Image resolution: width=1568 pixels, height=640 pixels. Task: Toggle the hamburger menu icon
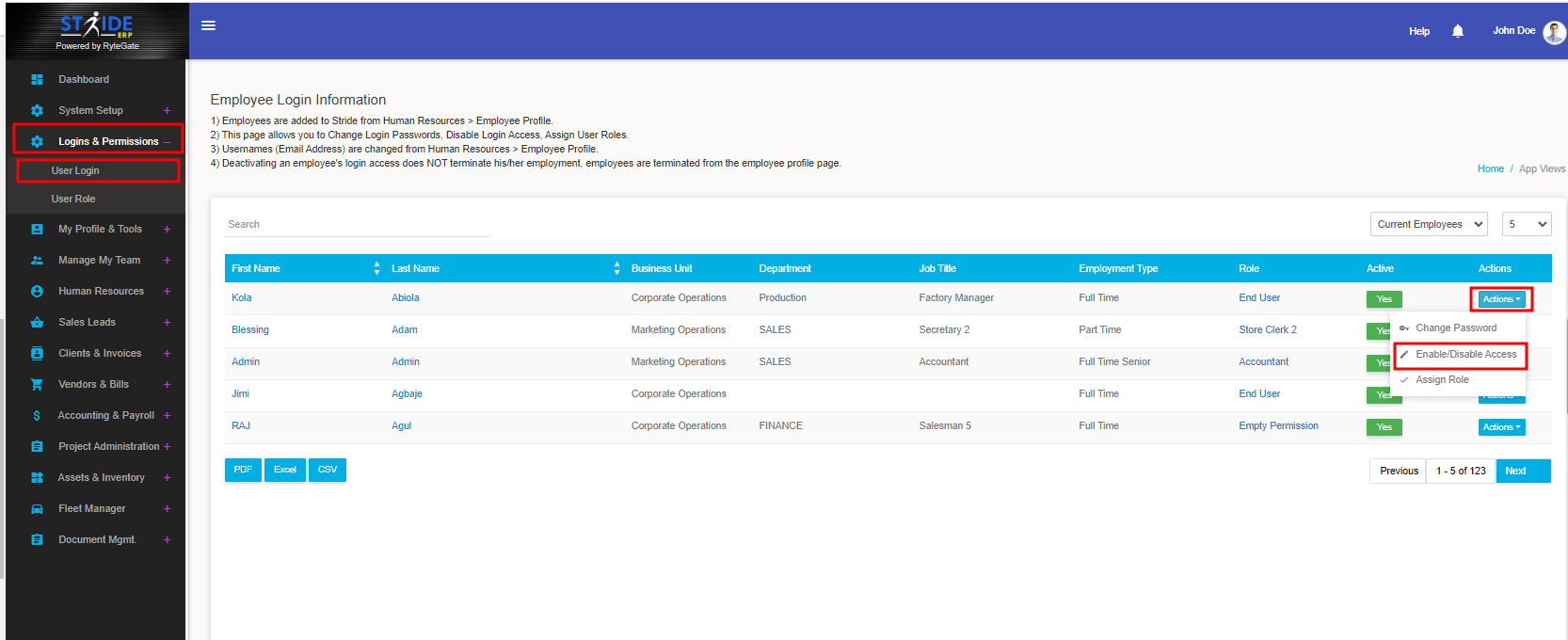pyautogui.click(x=209, y=25)
